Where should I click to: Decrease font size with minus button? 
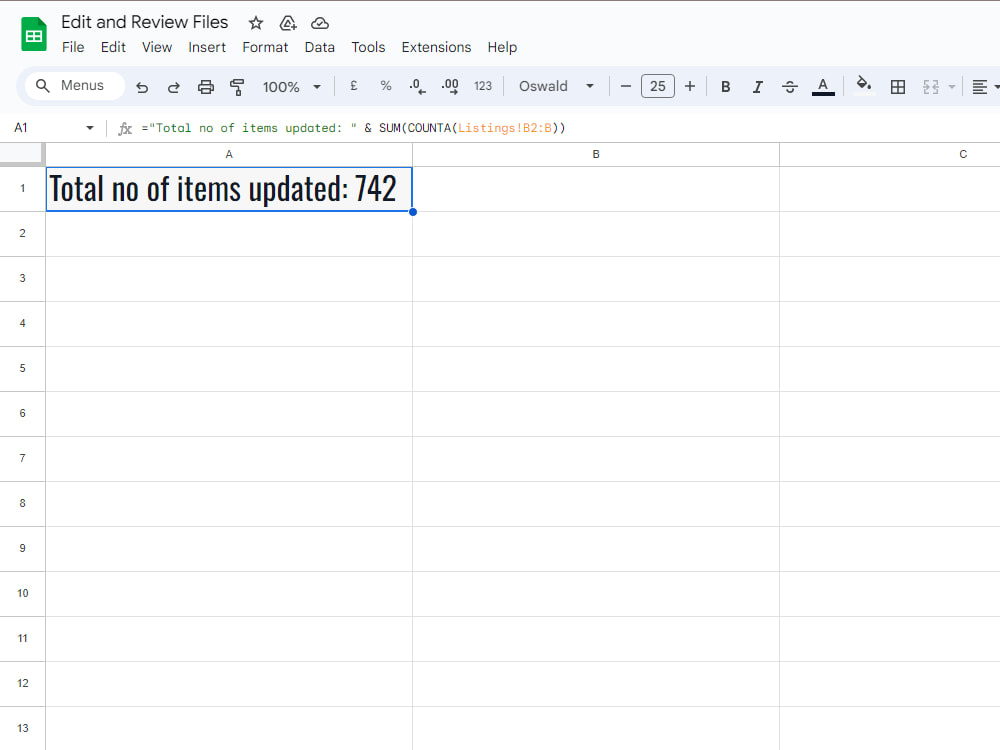tap(626, 86)
